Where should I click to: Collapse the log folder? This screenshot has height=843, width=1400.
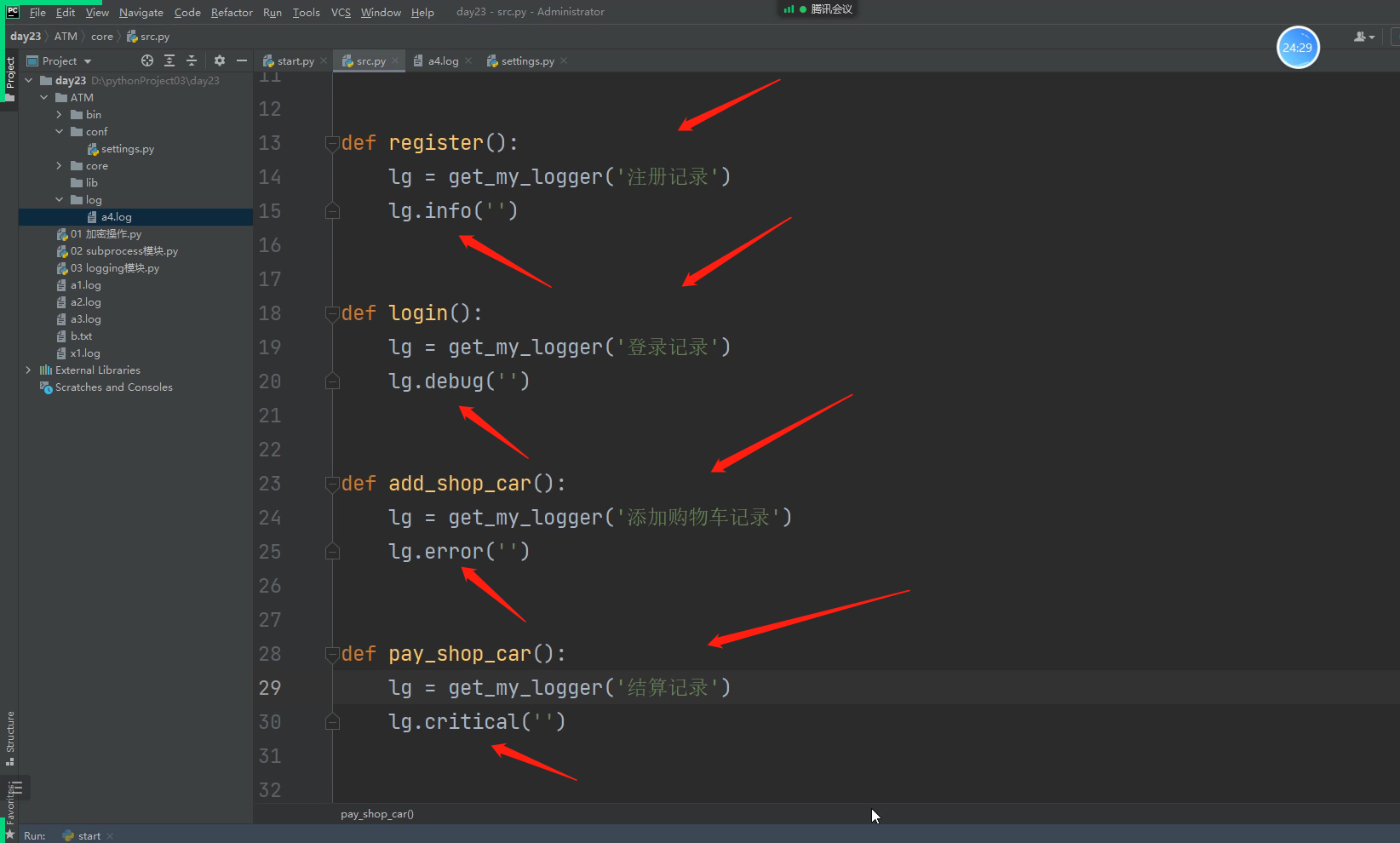coord(60,200)
